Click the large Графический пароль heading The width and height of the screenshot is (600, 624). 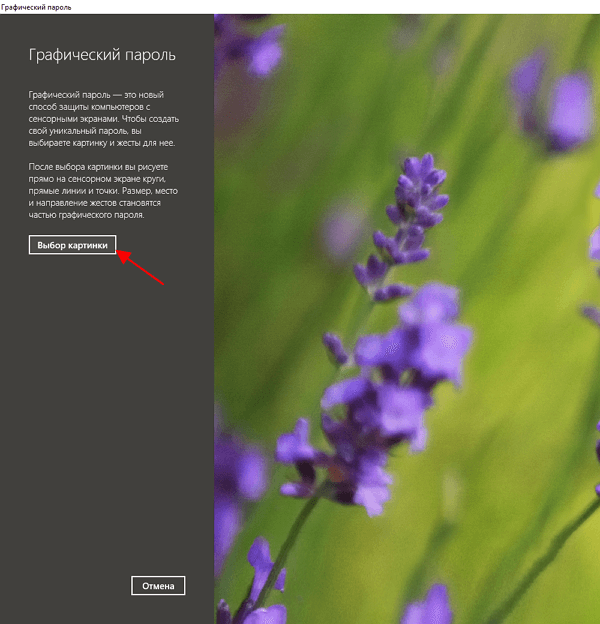point(102,55)
